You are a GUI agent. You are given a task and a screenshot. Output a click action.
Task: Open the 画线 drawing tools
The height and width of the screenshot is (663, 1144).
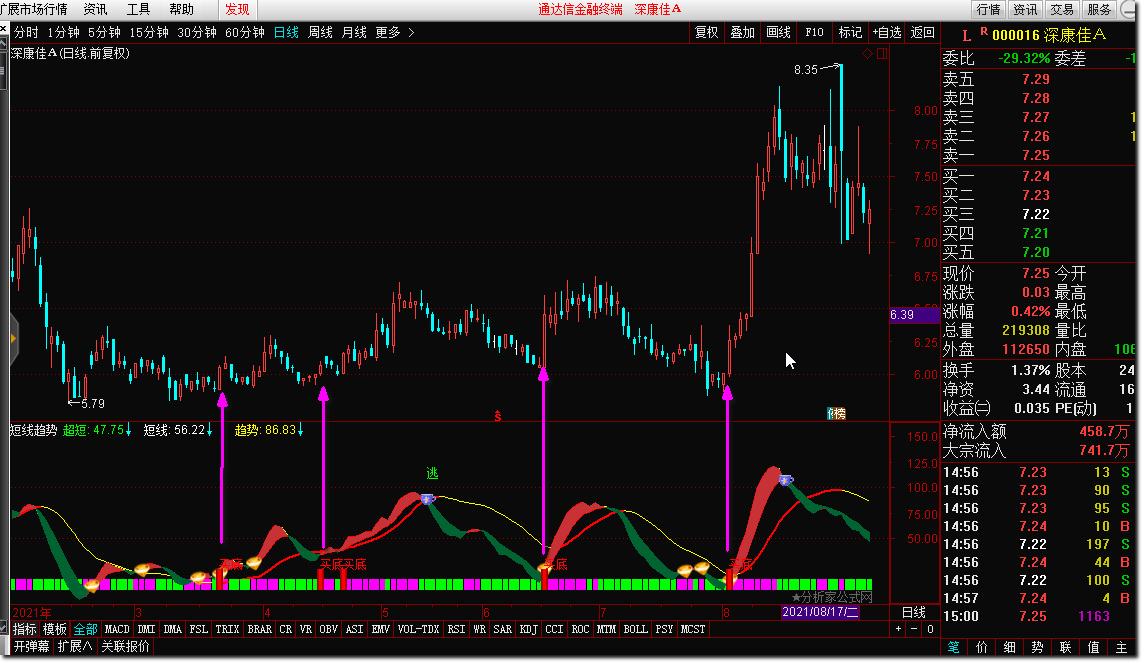point(778,32)
